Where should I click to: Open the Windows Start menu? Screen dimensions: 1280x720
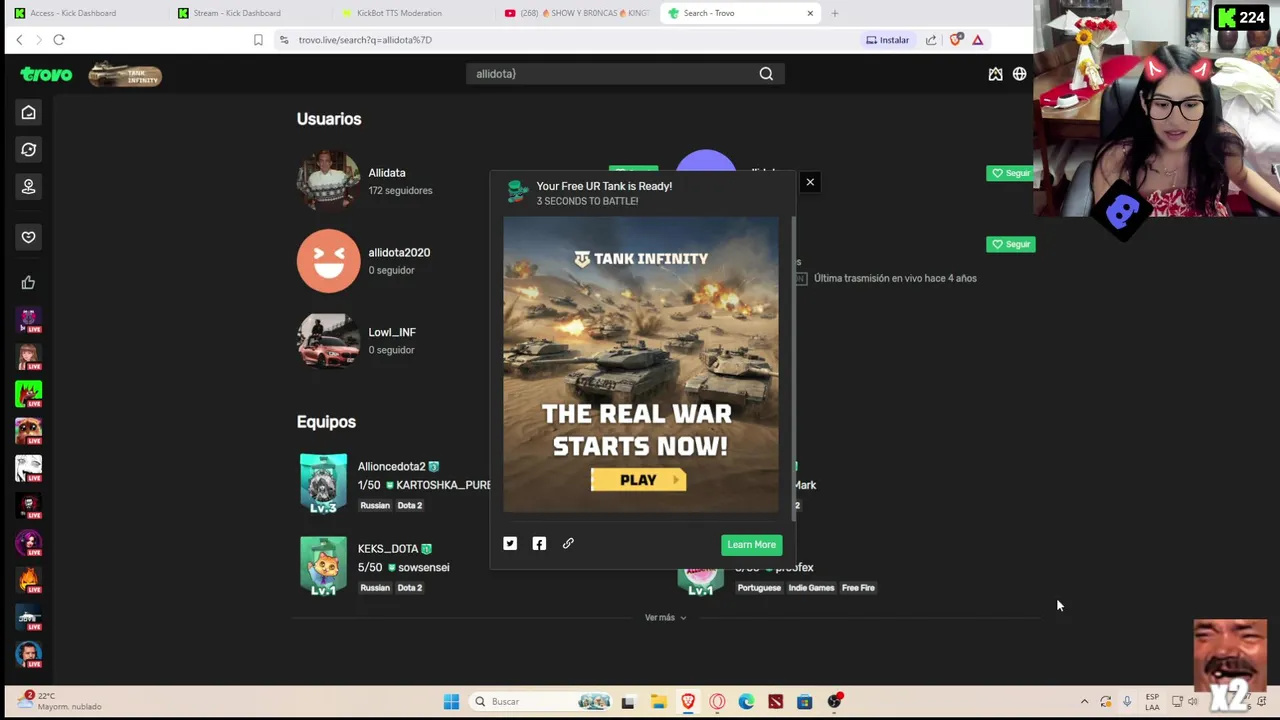pos(451,702)
